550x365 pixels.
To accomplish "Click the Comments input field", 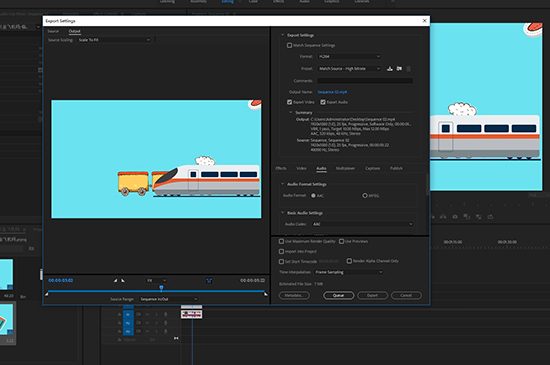I will pos(365,81).
